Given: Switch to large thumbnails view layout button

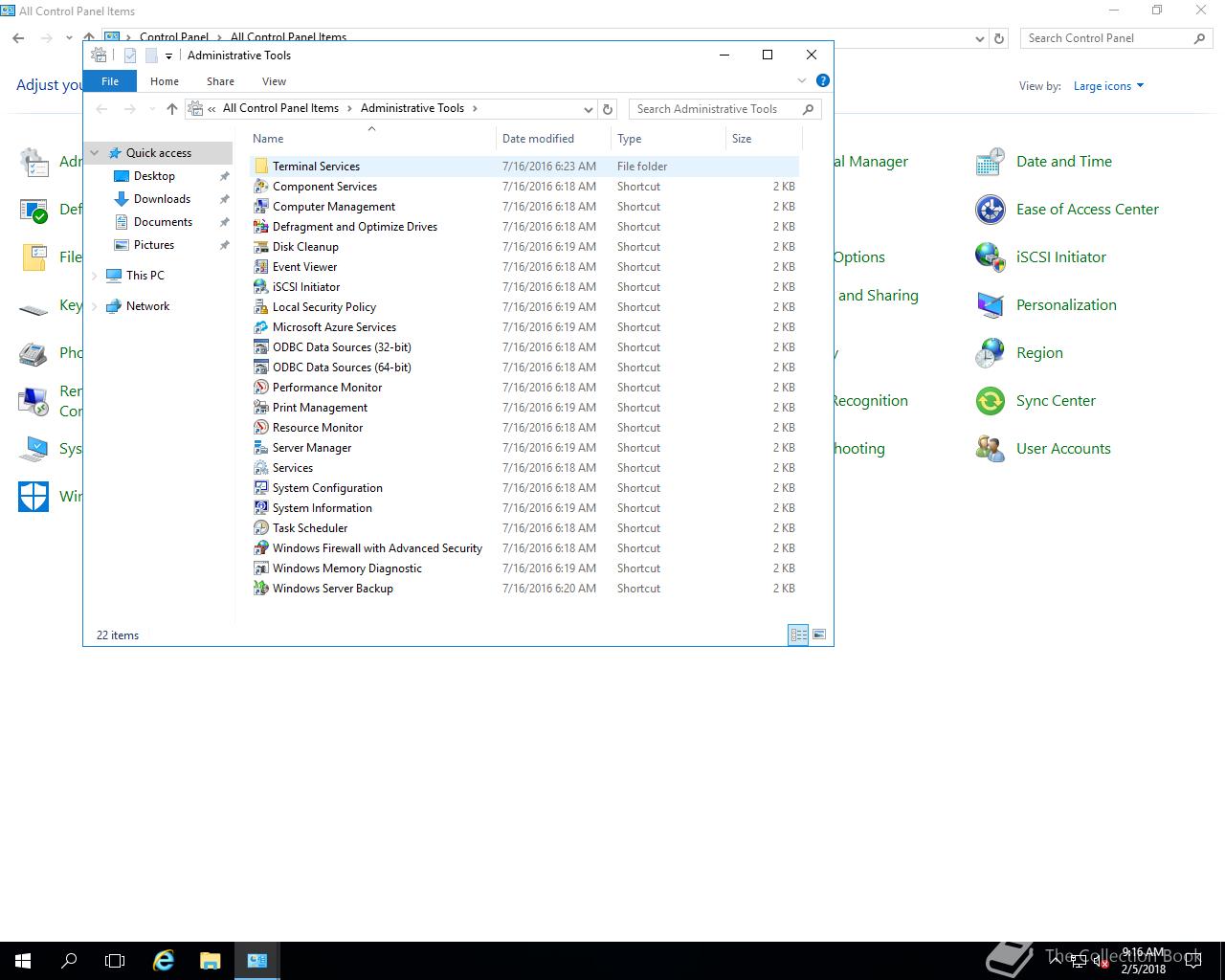Looking at the screenshot, I should [x=819, y=635].
